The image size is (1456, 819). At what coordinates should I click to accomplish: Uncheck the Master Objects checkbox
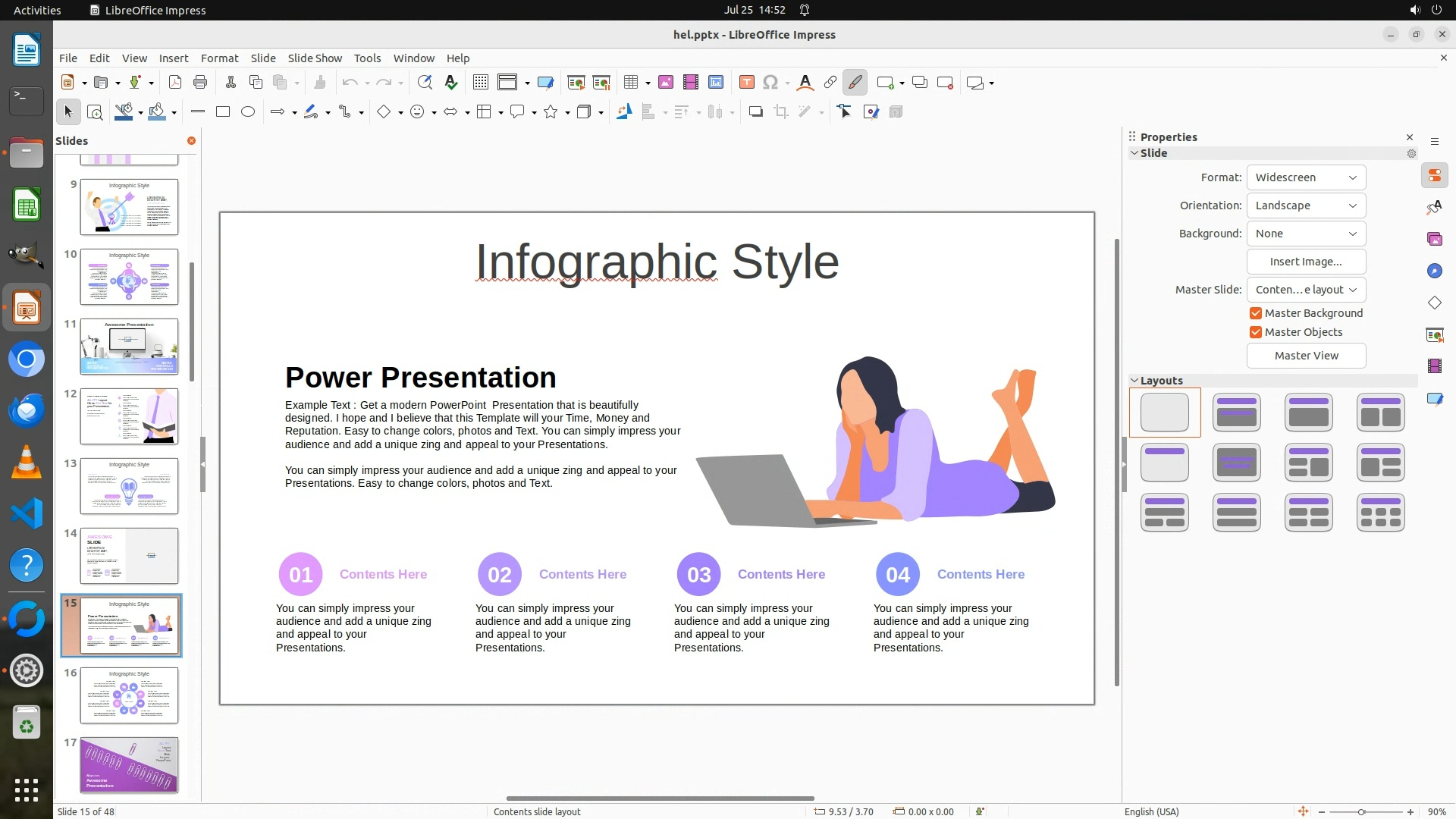pos(1256,332)
